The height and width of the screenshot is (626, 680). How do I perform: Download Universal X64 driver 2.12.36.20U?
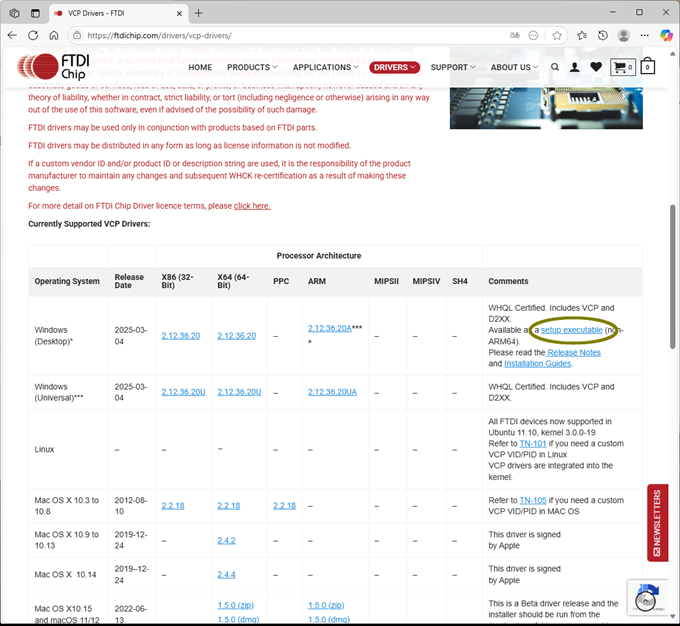tap(239, 392)
